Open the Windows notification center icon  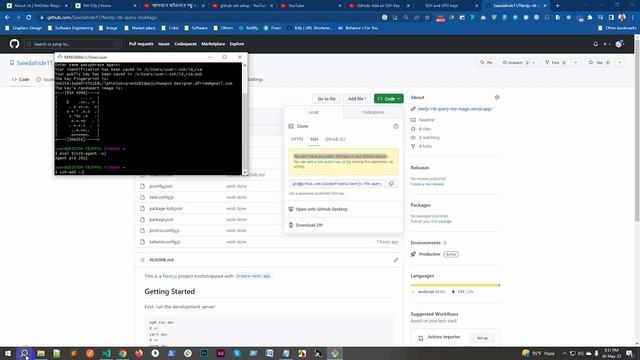click(x=629, y=353)
